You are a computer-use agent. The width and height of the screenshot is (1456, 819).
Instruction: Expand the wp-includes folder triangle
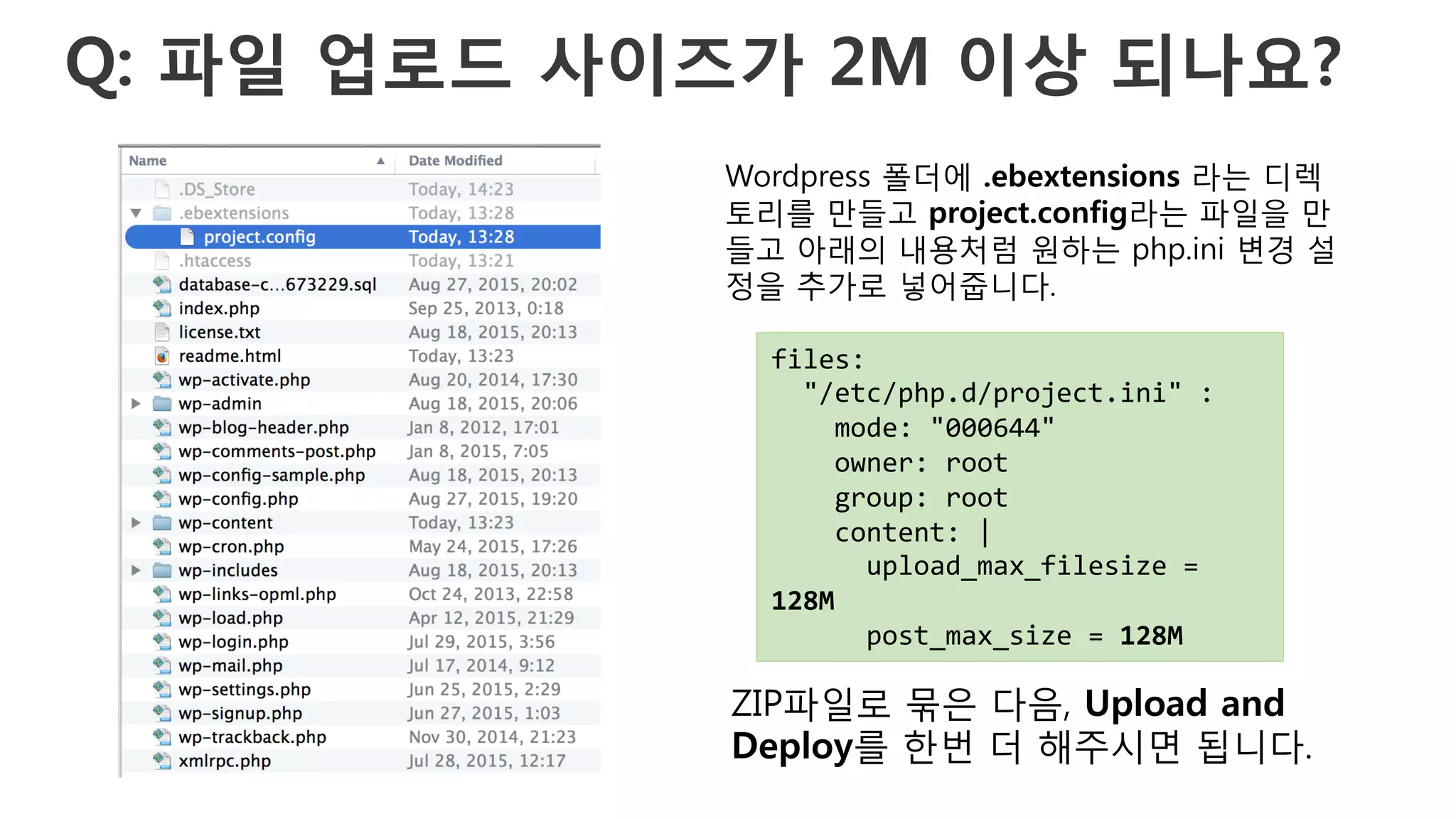click(136, 570)
